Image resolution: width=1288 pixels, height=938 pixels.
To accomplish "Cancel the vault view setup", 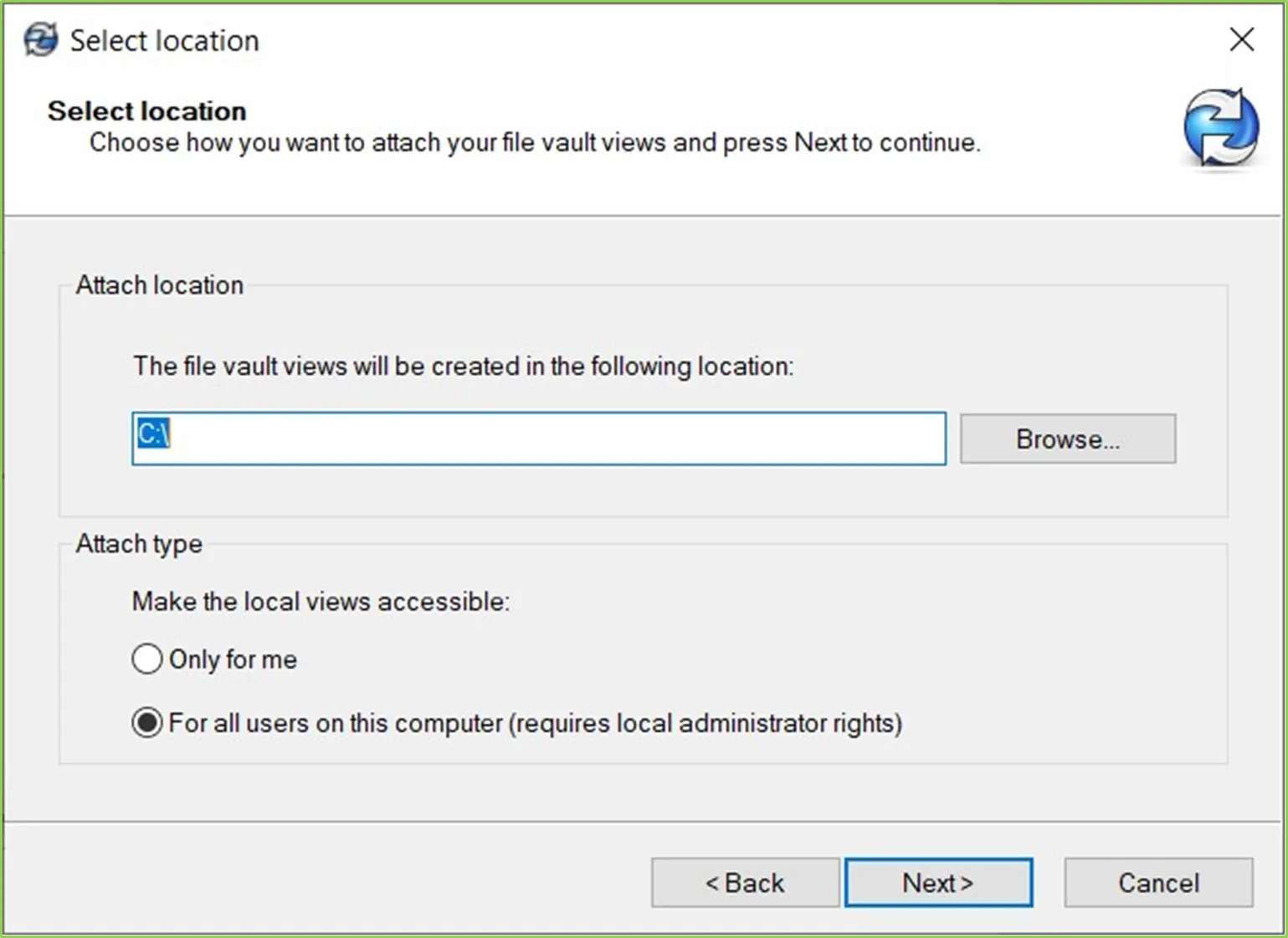I will pos(1158,883).
